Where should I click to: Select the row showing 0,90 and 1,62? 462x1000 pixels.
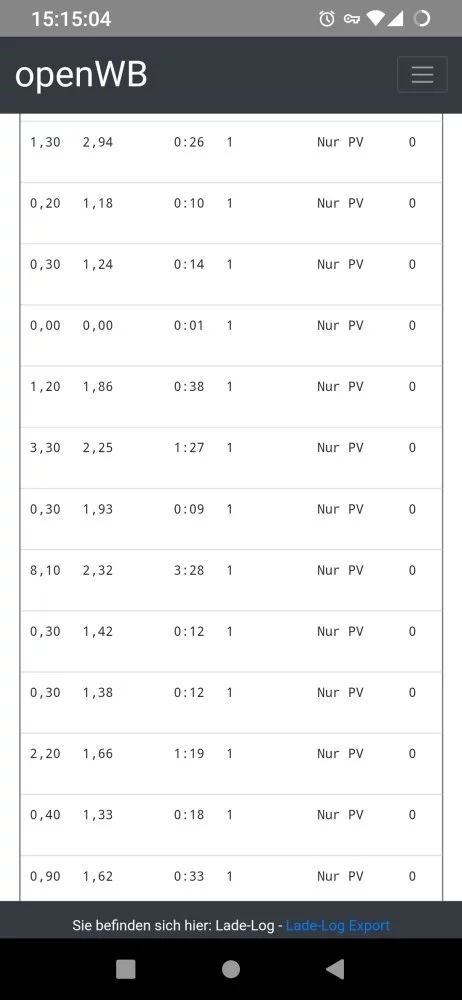(x=230, y=878)
